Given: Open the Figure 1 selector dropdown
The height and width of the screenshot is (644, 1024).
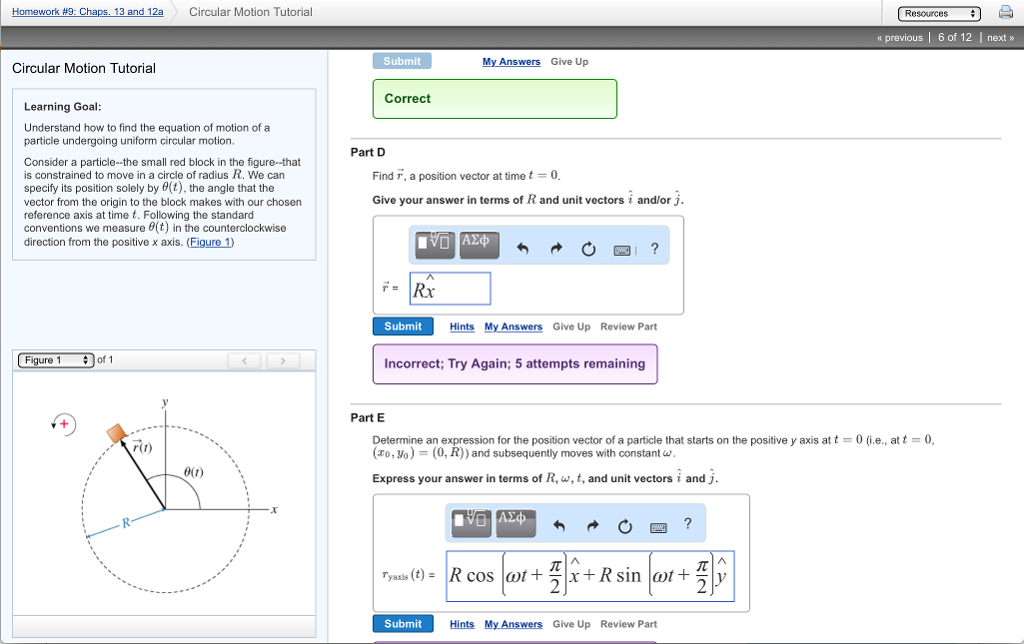Looking at the screenshot, I should (55, 359).
